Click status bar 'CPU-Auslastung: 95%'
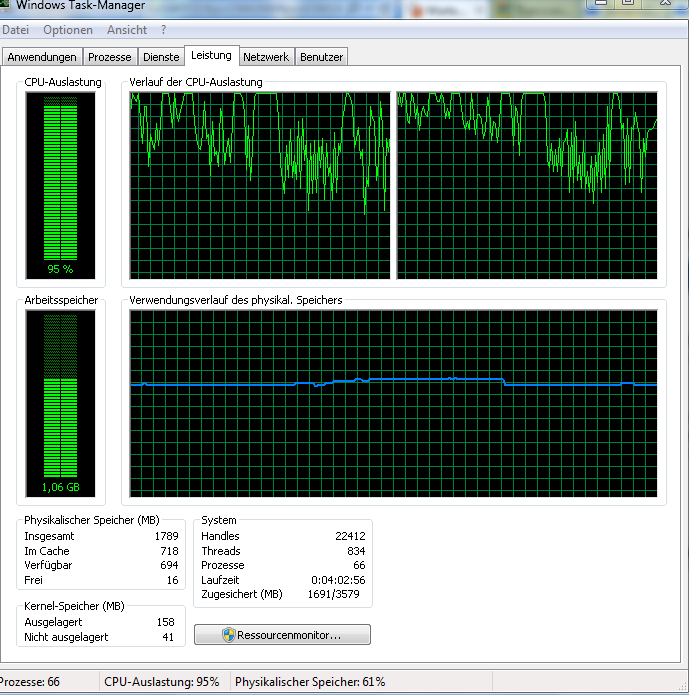Viewport: 689px width, 695px height. (x=162, y=682)
